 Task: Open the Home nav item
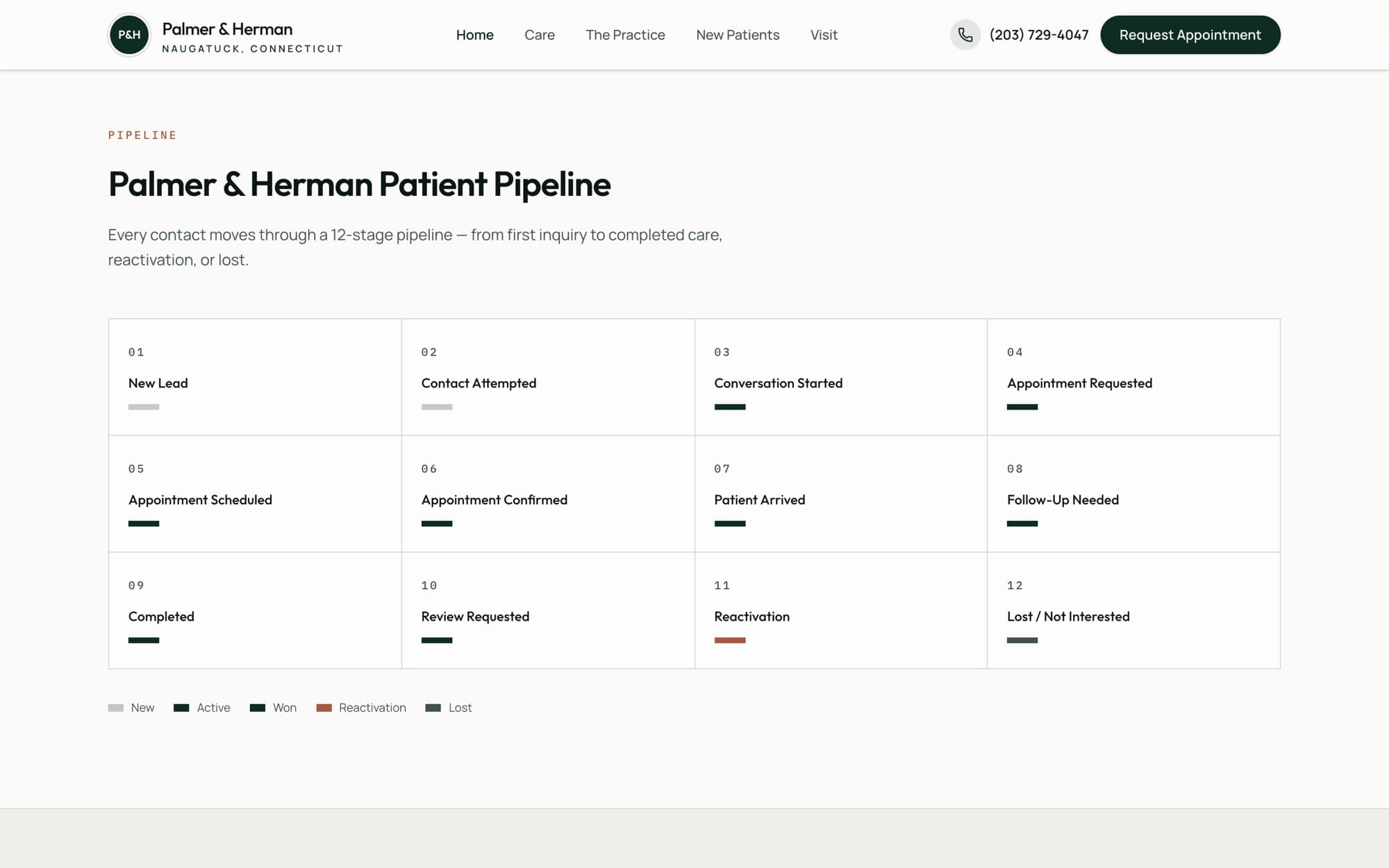(x=475, y=35)
